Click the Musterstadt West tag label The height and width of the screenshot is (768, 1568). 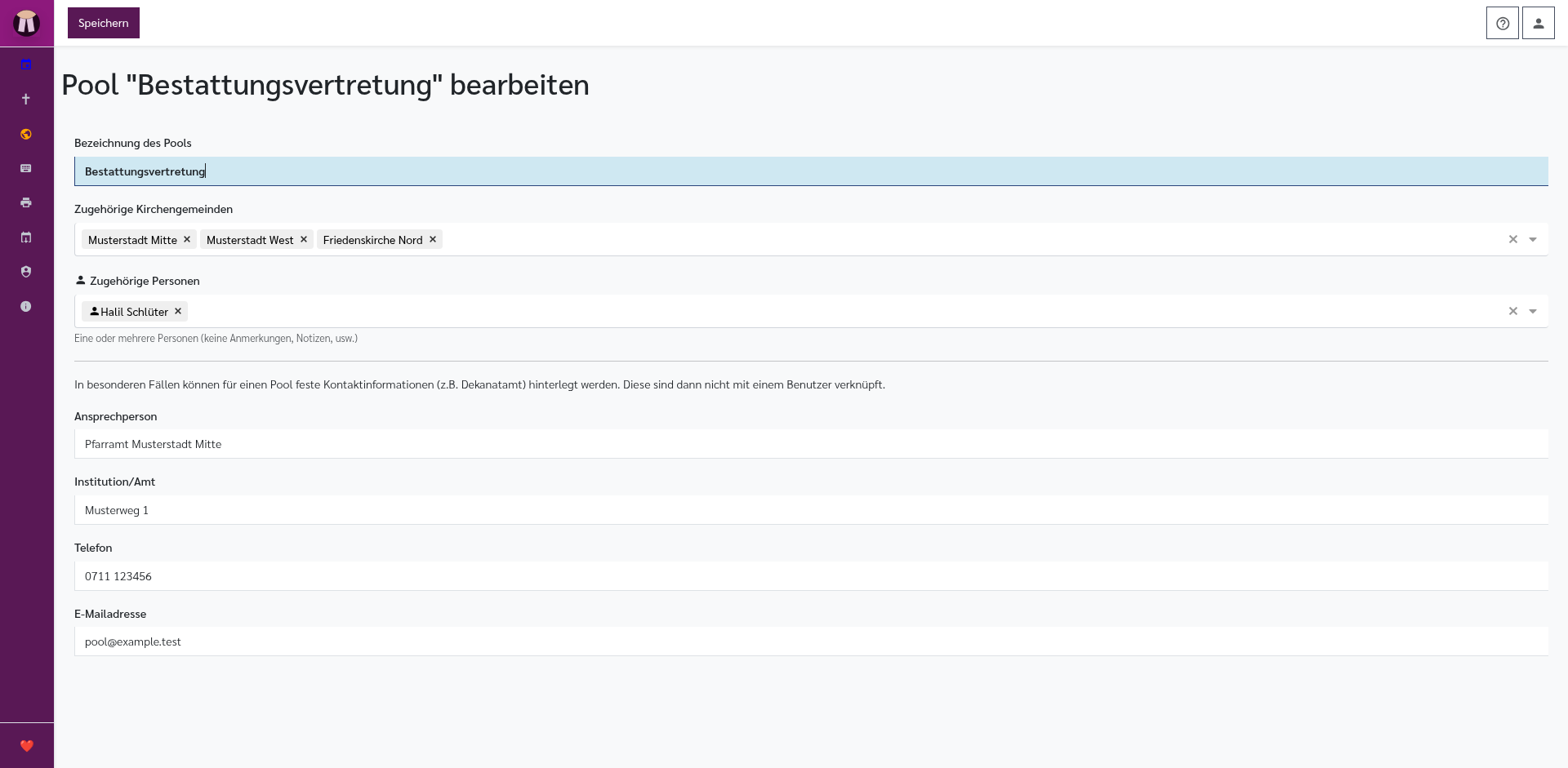tap(250, 240)
